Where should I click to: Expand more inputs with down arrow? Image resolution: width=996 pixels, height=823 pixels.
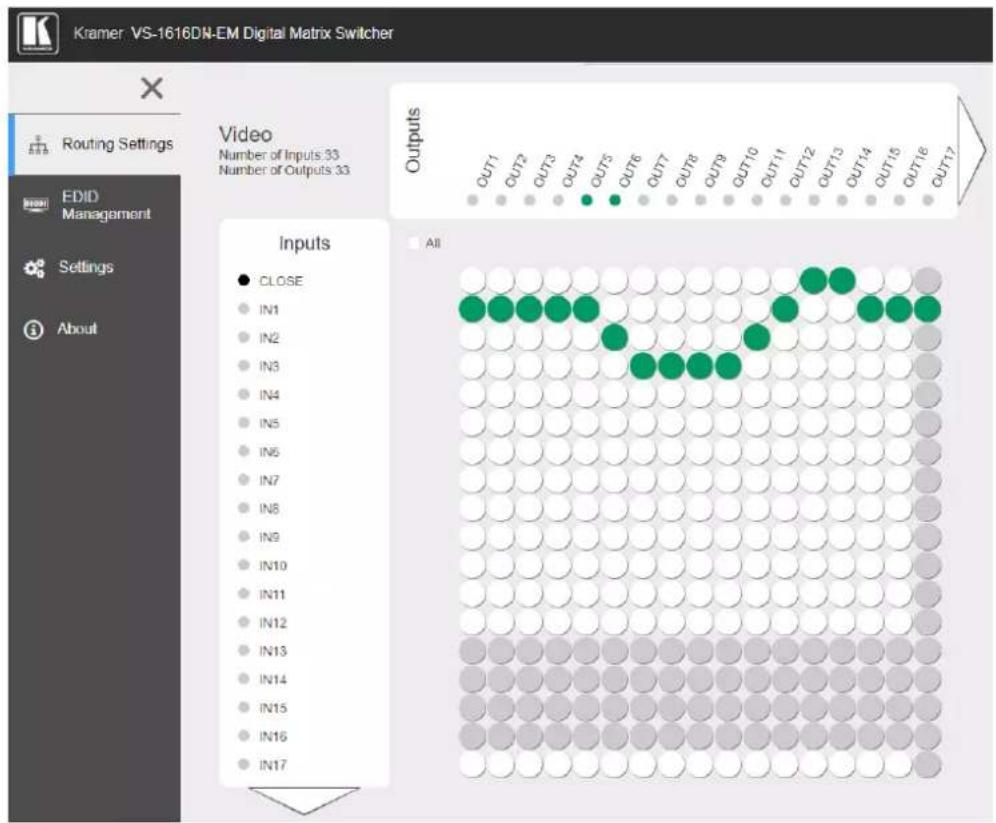[x=304, y=801]
